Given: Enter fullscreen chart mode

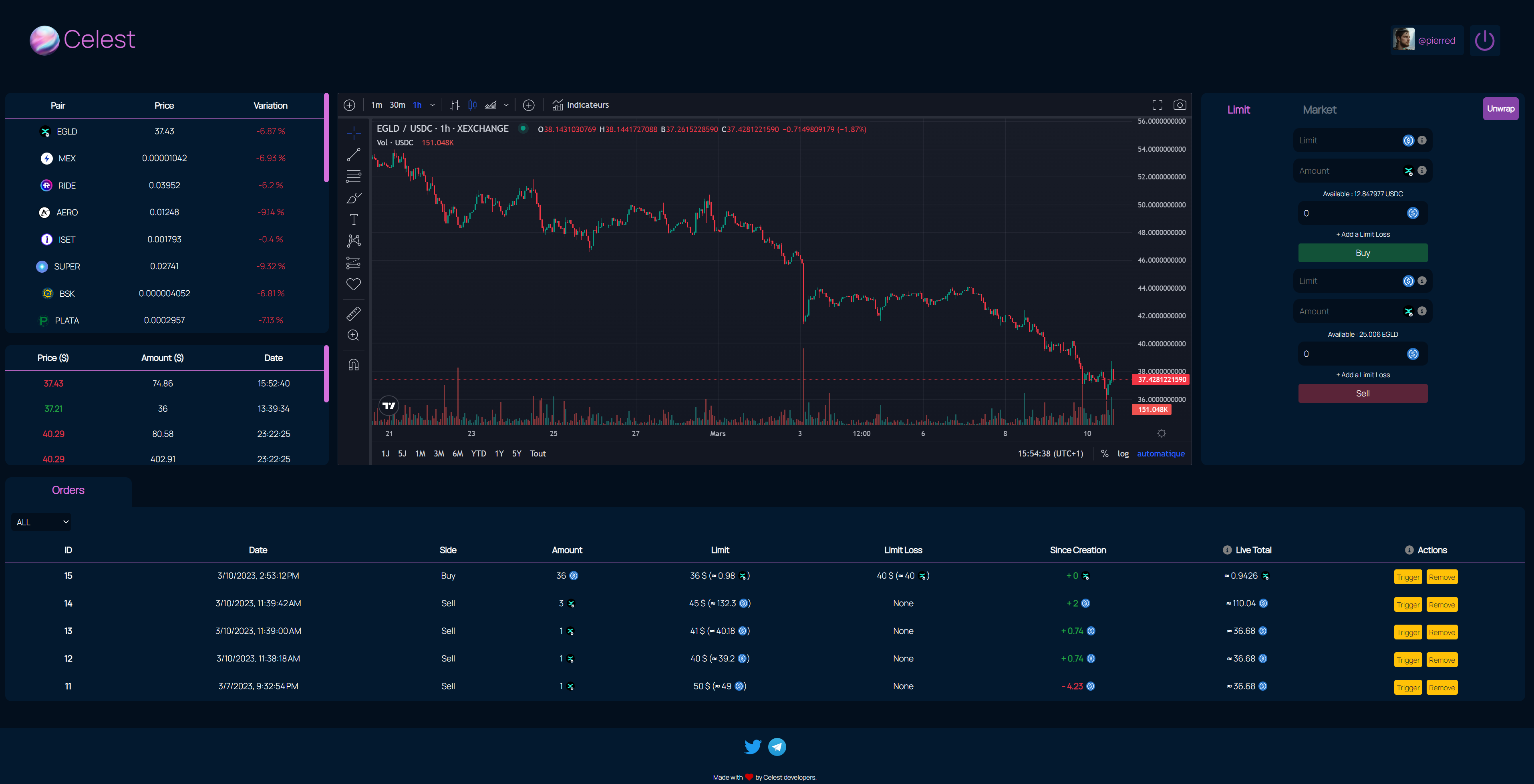Looking at the screenshot, I should click(1157, 105).
